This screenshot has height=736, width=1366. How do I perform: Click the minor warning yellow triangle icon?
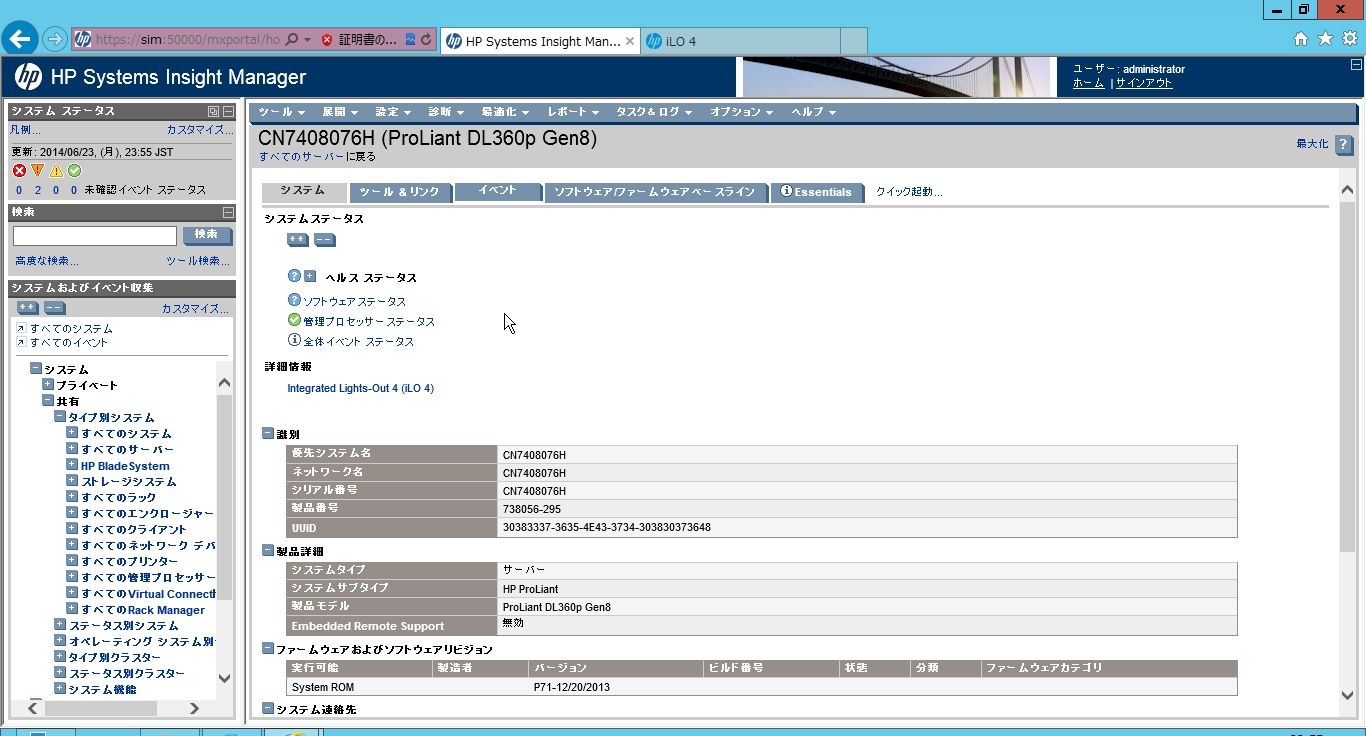(x=56, y=171)
